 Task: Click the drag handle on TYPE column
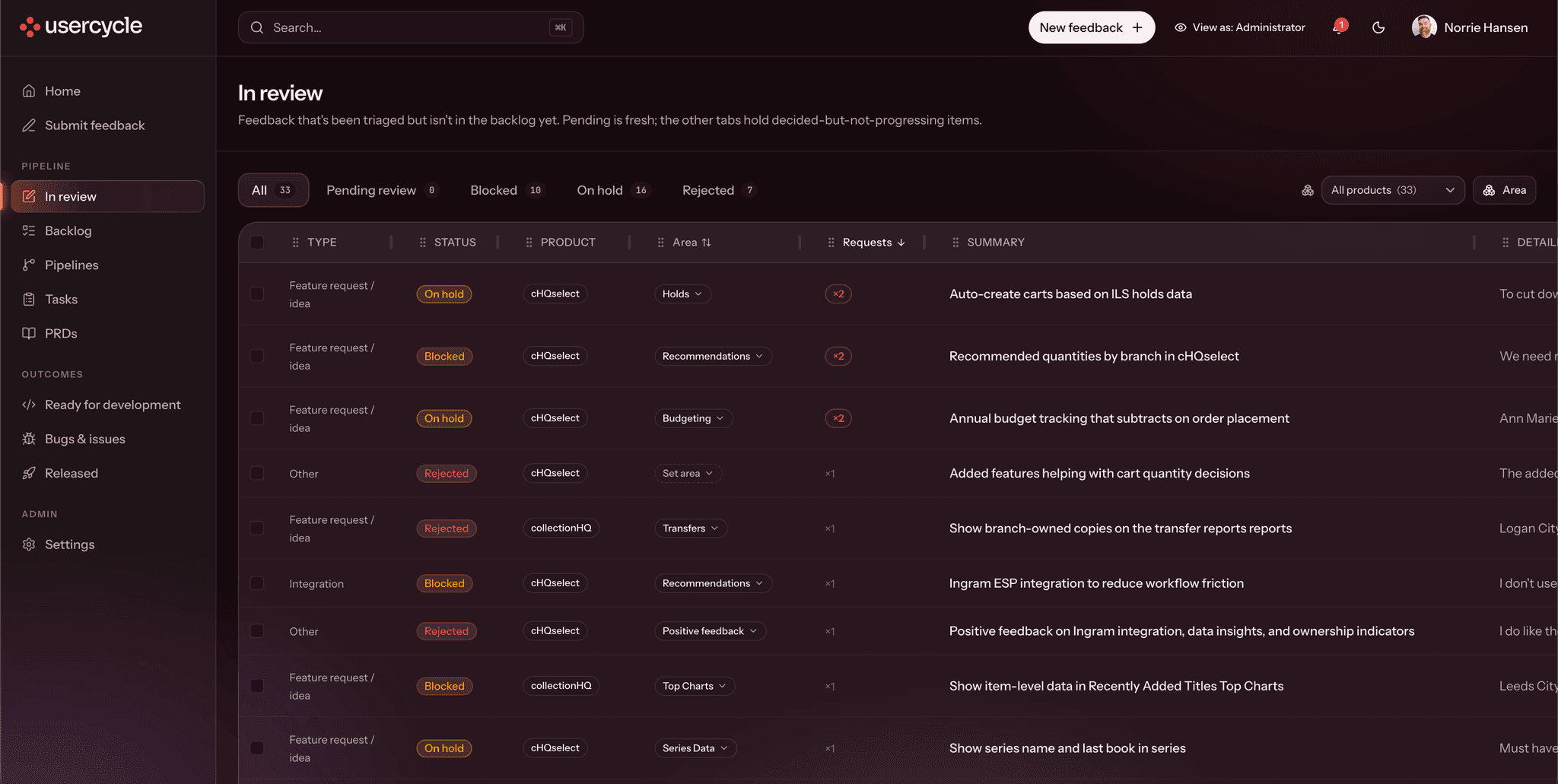point(296,243)
